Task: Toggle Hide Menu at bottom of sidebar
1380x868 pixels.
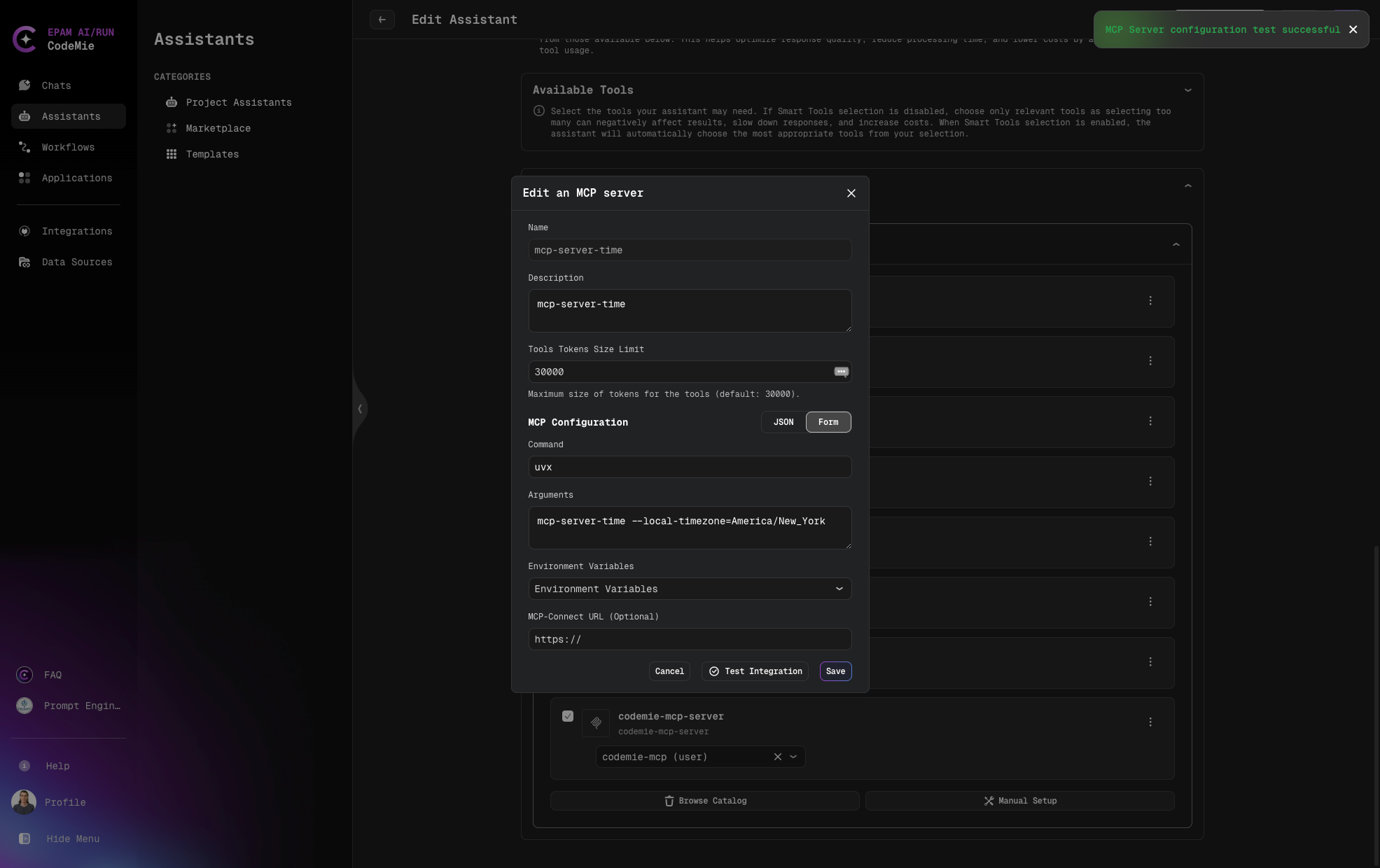Action: 72,839
